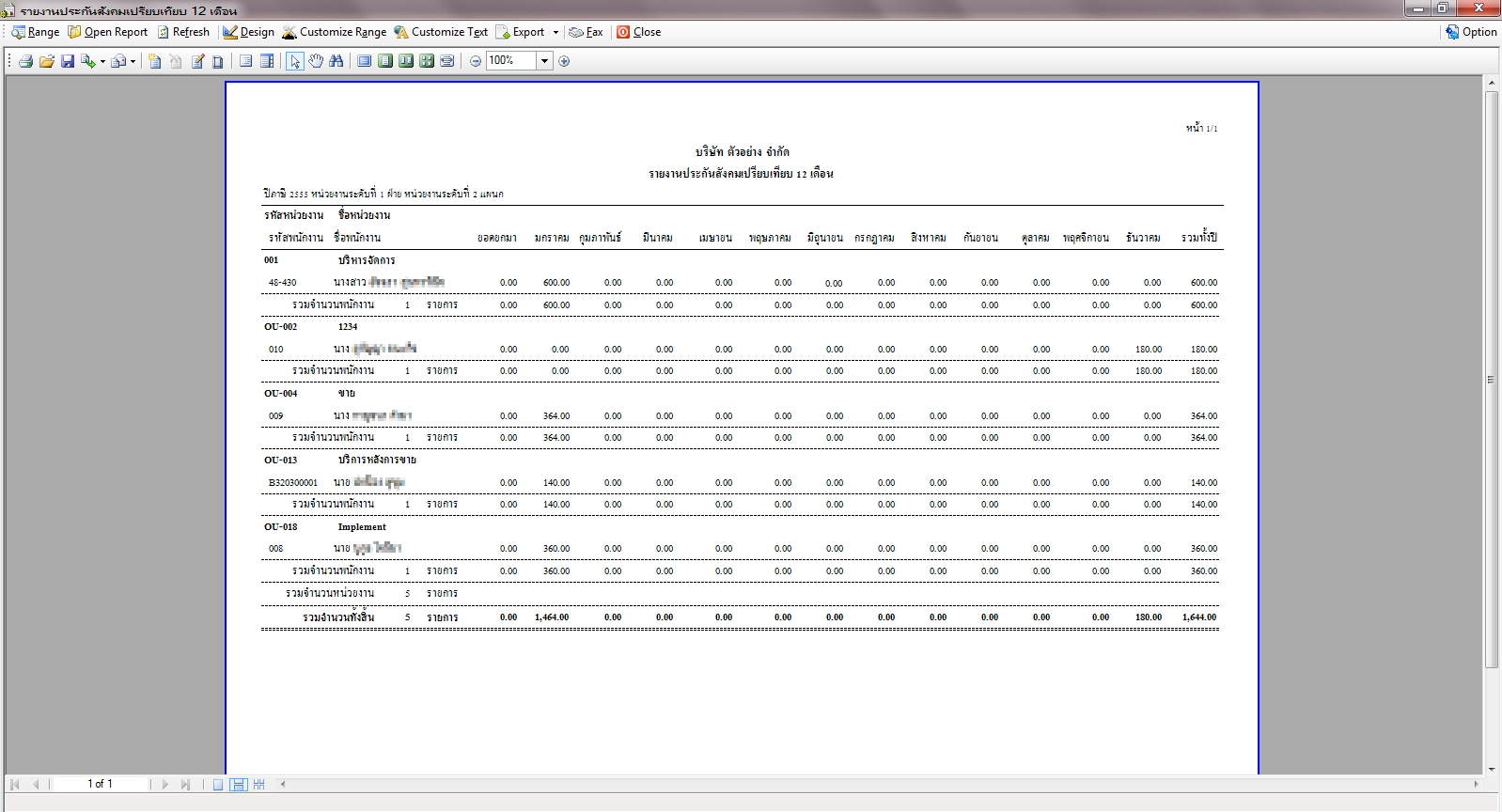This screenshot has width=1502, height=812.
Task: Click the export document icon in the preview toolbar
Action: click(x=87, y=61)
